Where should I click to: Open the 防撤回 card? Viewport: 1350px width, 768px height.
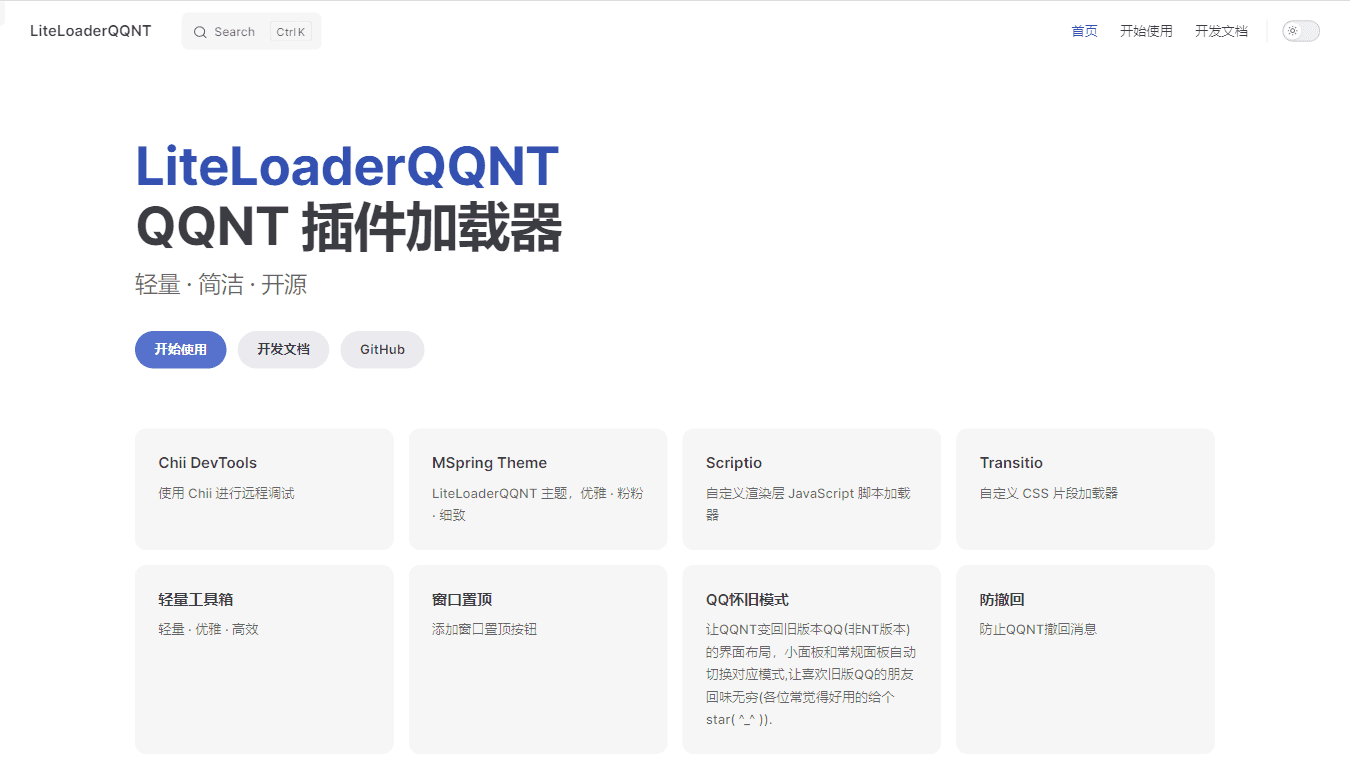(1085, 659)
